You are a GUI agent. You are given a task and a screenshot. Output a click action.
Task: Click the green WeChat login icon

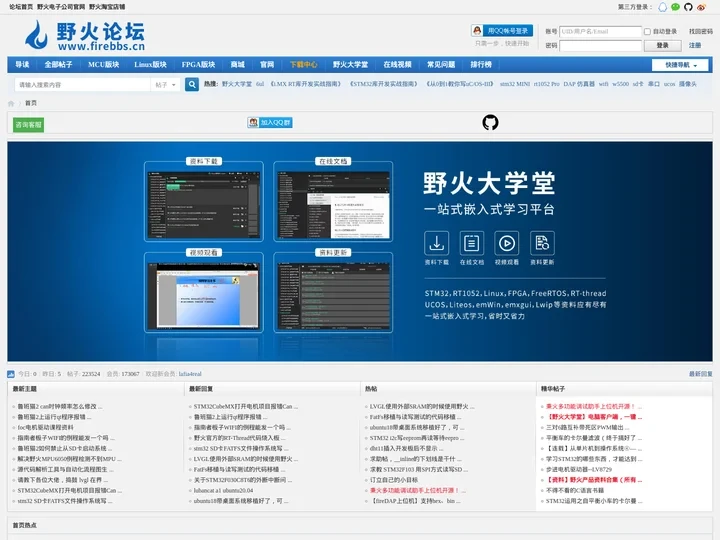point(675,7)
